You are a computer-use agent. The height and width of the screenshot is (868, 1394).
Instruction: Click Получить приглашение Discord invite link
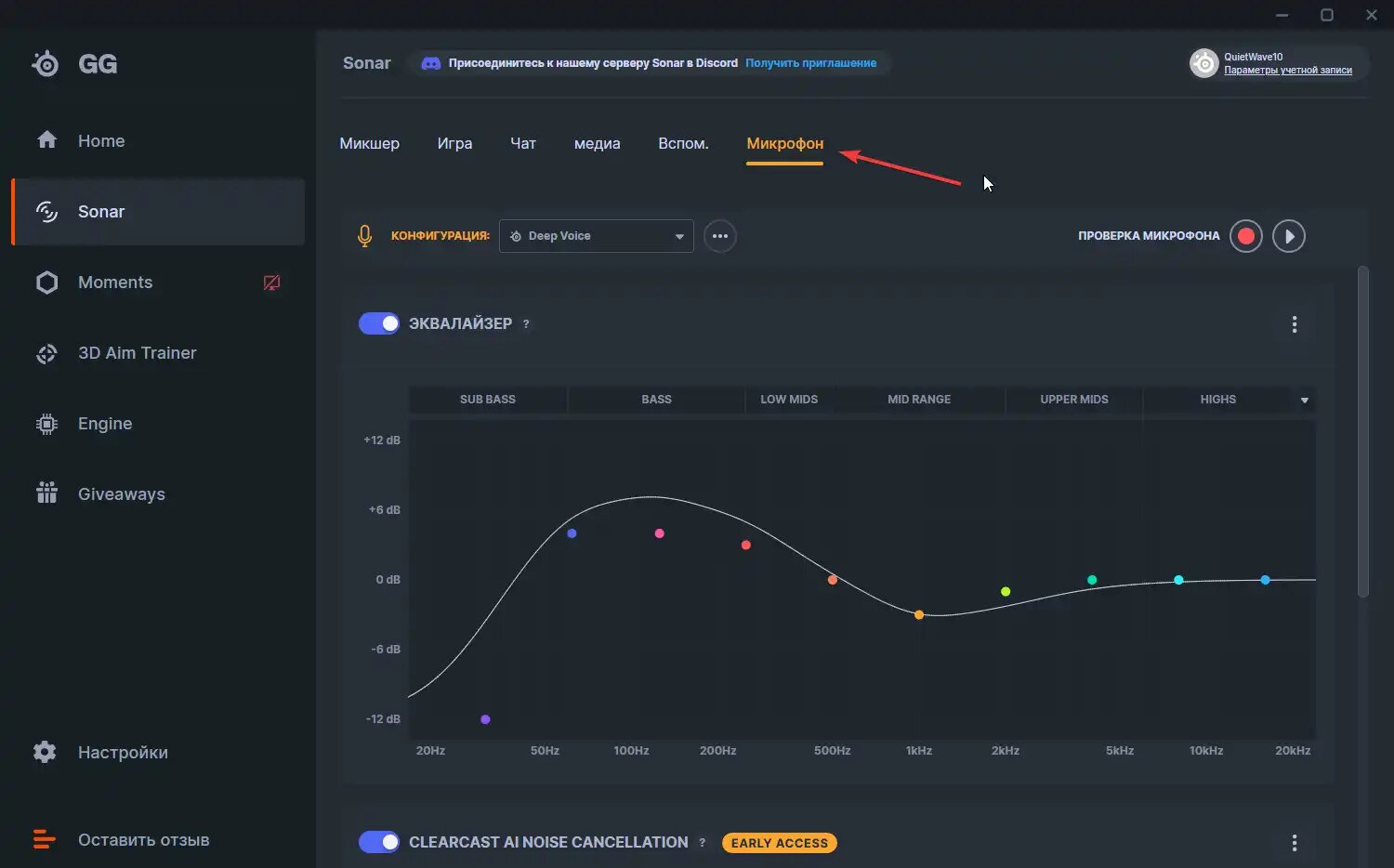tap(810, 63)
